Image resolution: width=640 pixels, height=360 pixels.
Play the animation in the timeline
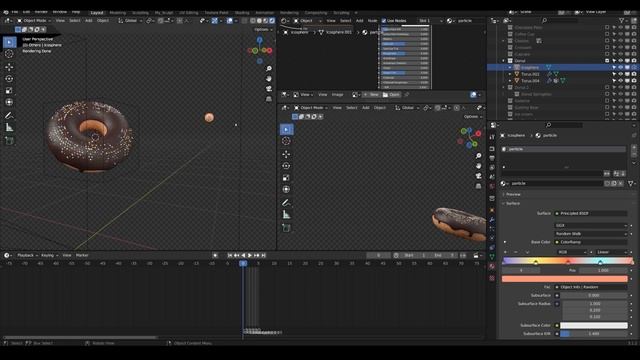tap(250, 256)
